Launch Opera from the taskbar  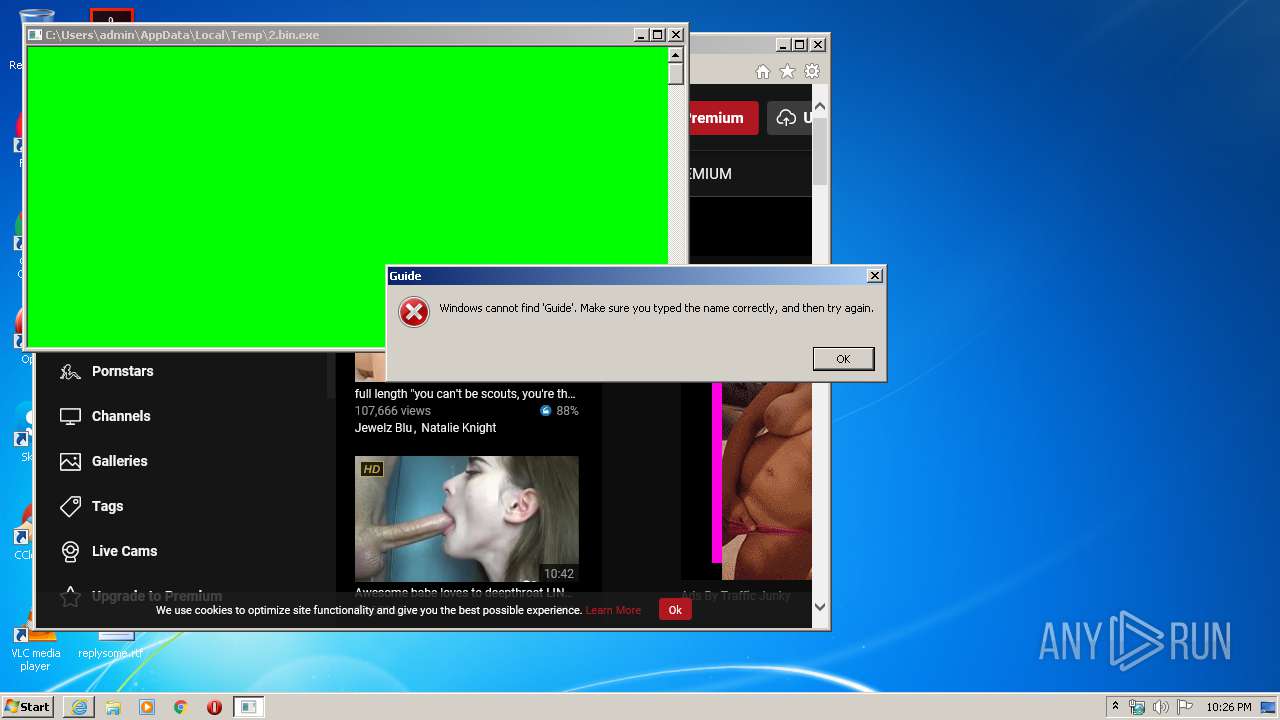[214, 707]
